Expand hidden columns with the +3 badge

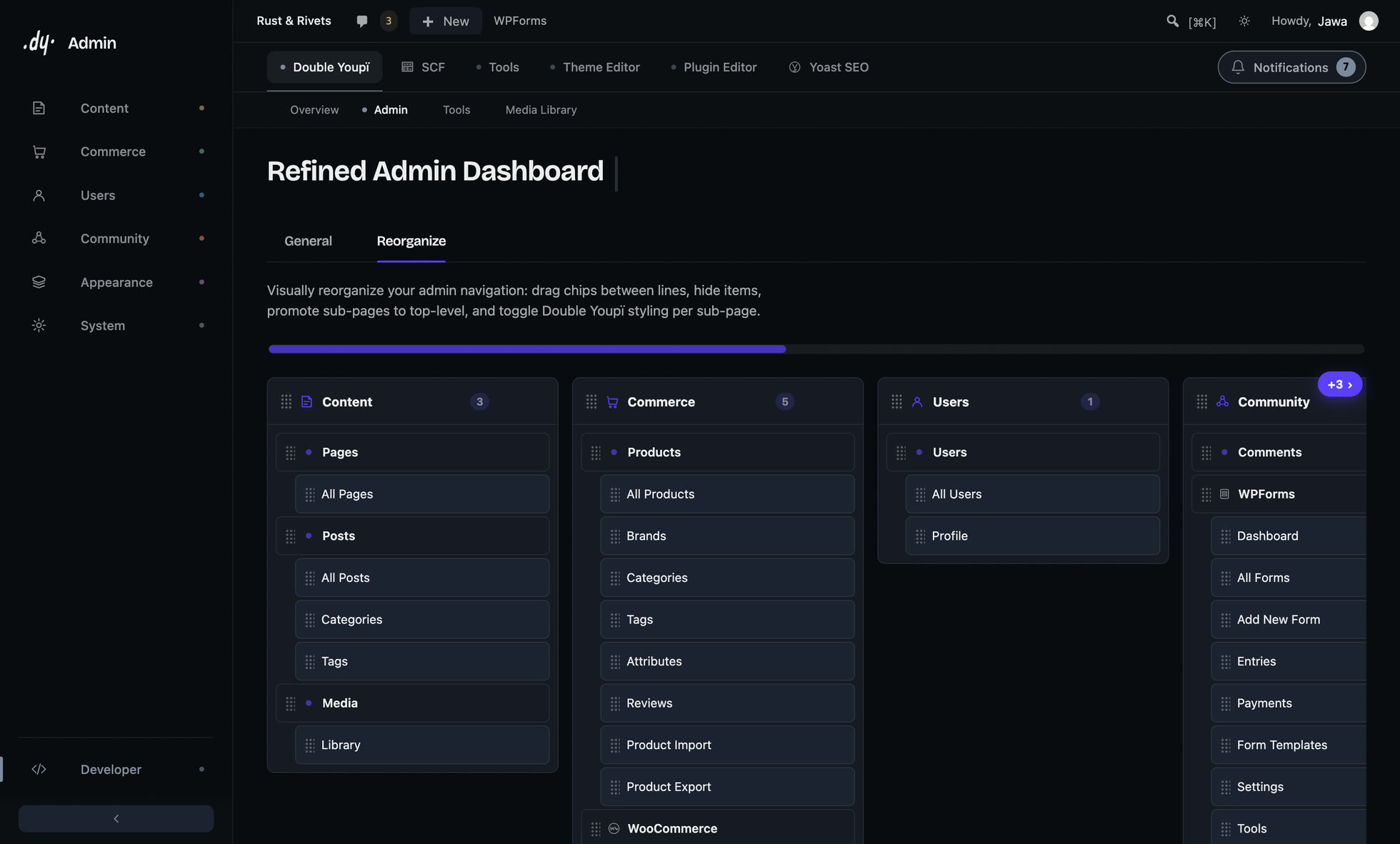click(x=1339, y=384)
